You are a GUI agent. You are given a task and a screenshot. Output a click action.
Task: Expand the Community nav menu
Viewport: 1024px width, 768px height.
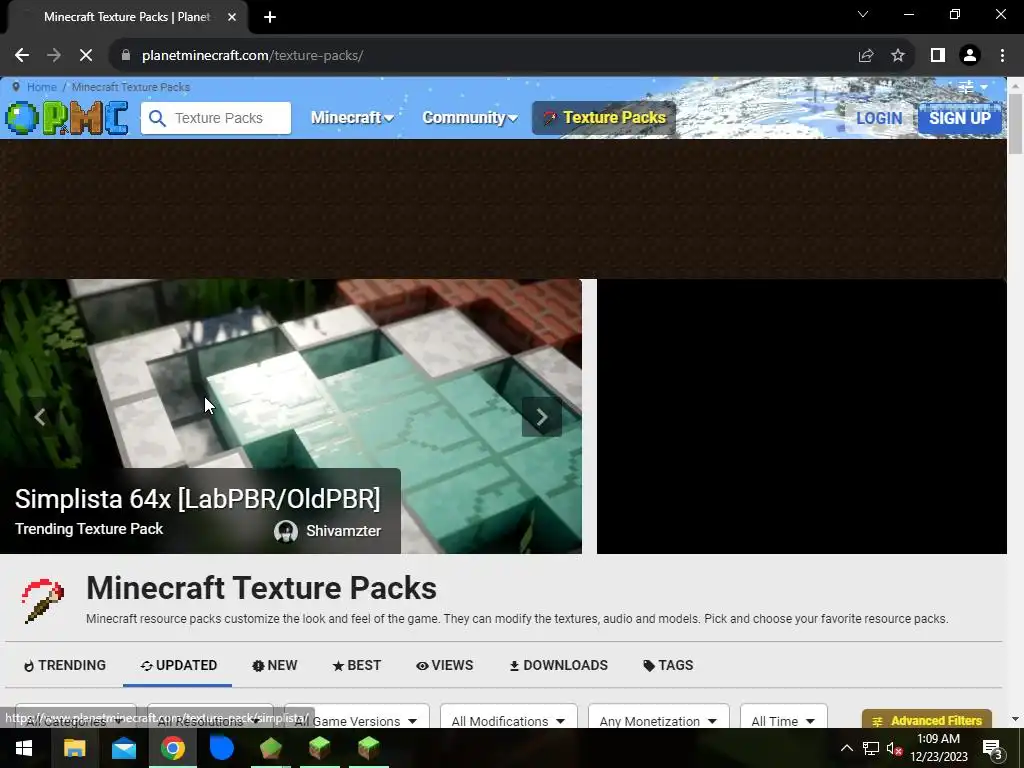point(470,118)
